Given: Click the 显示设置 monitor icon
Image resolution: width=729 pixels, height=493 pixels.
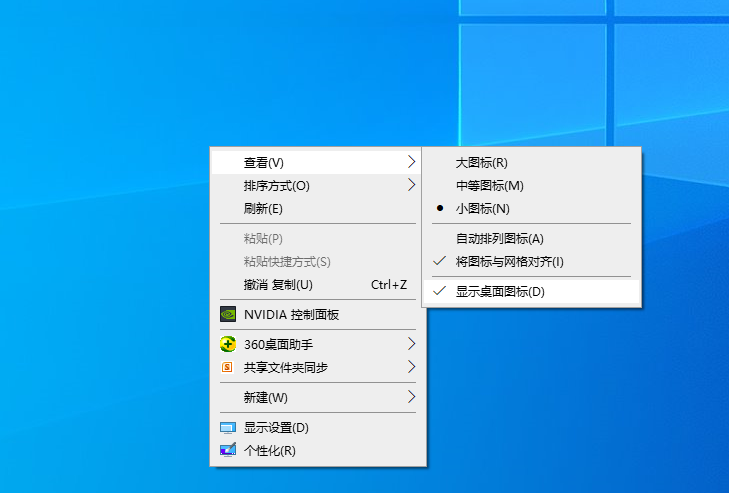Looking at the screenshot, I should click(x=228, y=427).
